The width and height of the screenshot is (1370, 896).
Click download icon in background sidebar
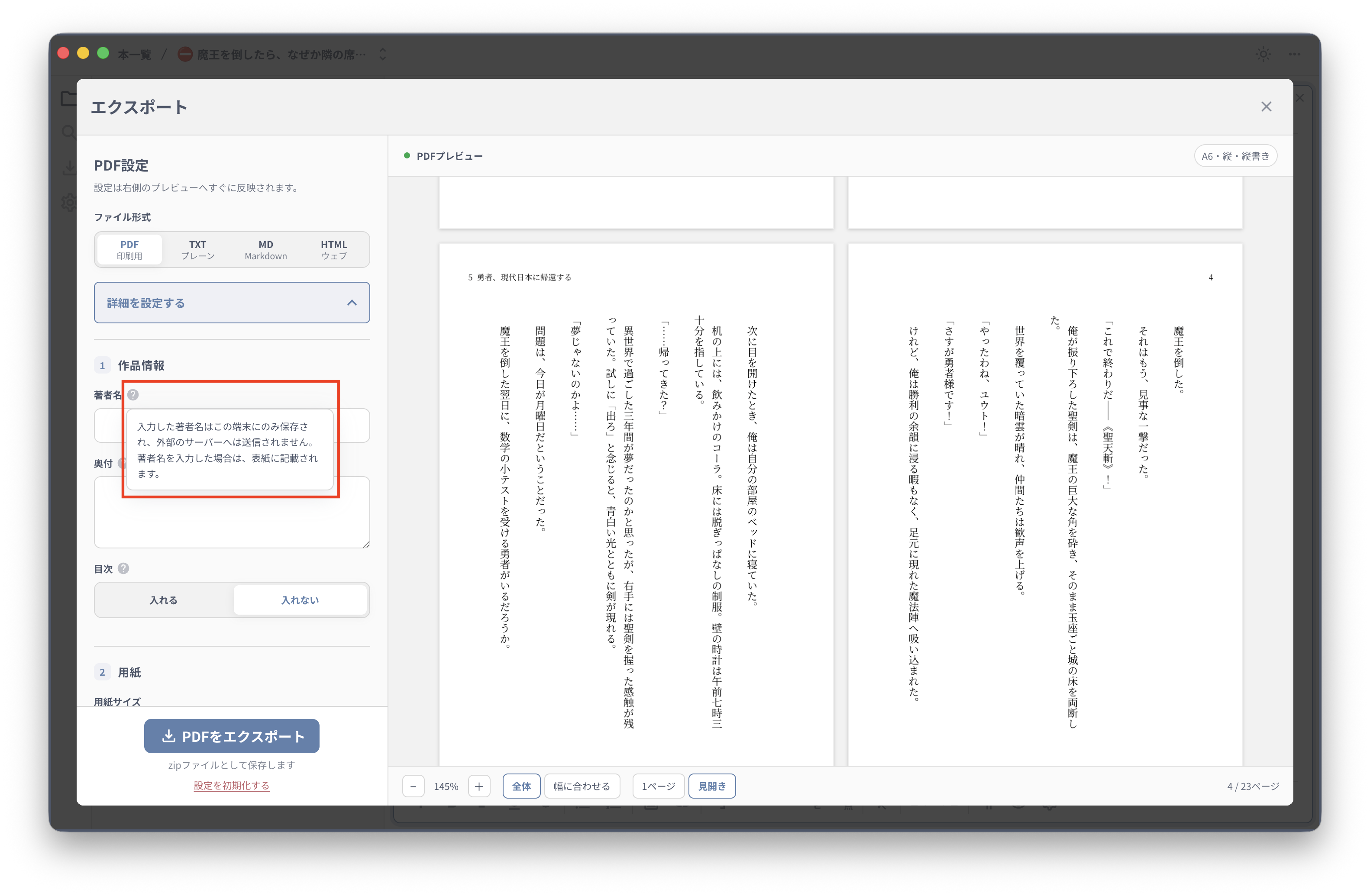(68, 168)
